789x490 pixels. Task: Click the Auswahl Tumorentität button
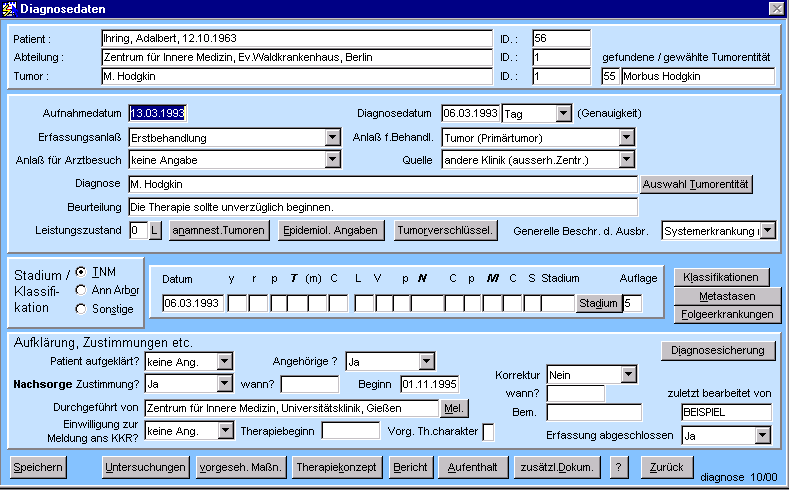696,184
